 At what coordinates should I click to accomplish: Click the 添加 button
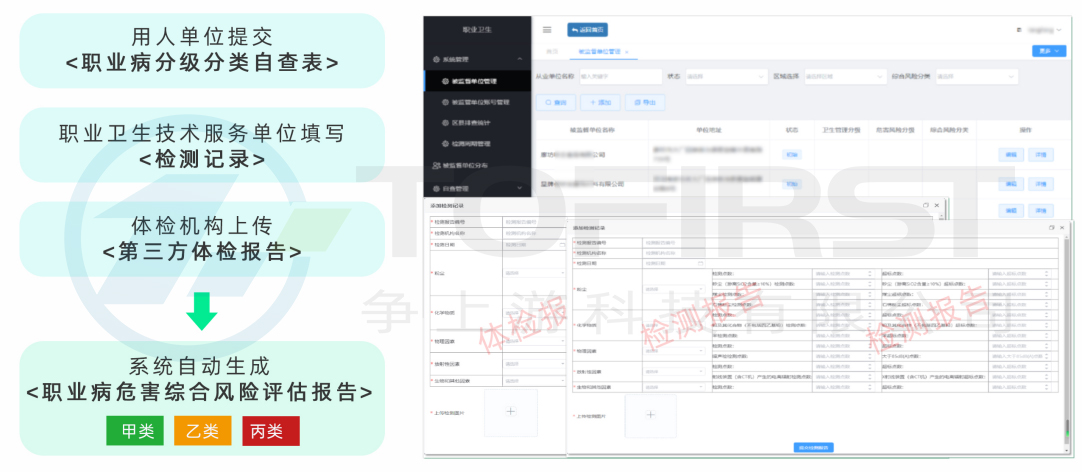[600, 102]
